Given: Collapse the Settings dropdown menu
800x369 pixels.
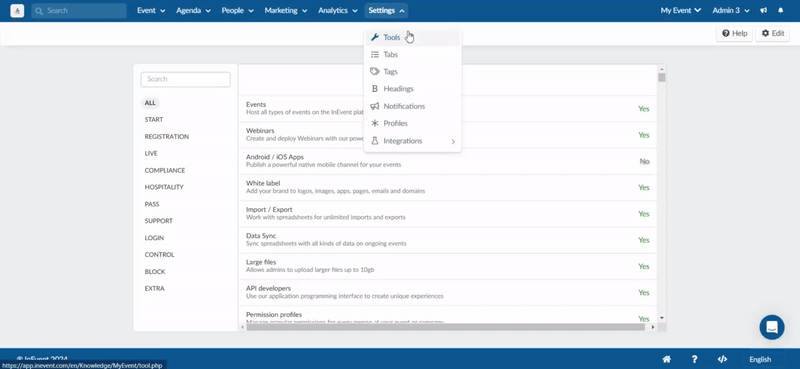Looking at the screenshot, I should coord(387,11).
